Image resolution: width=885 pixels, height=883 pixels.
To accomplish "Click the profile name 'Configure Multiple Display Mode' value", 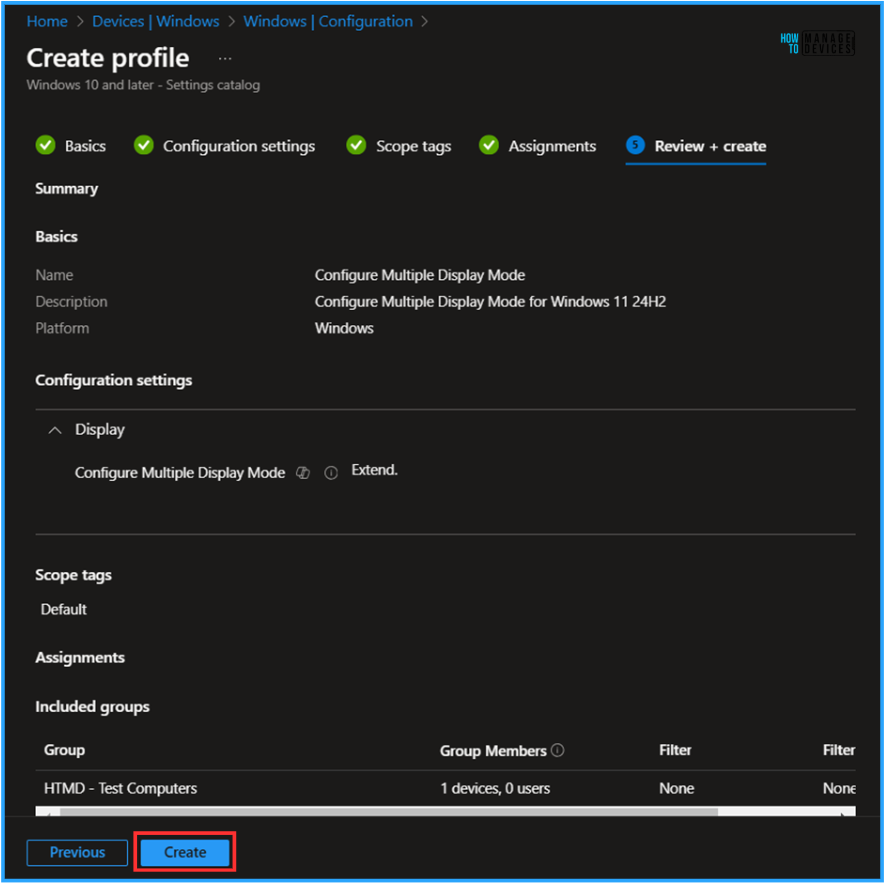I will (x=420, y=275).
